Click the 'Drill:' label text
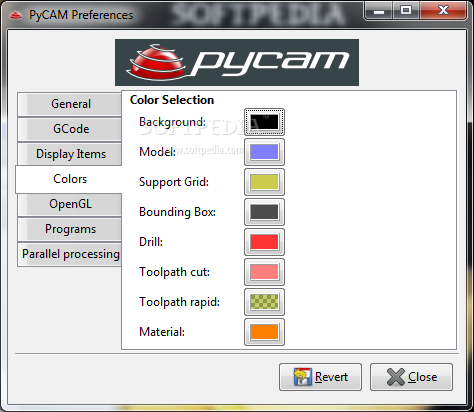The height and width of the screenshot is (412, 474). (151, 242)
